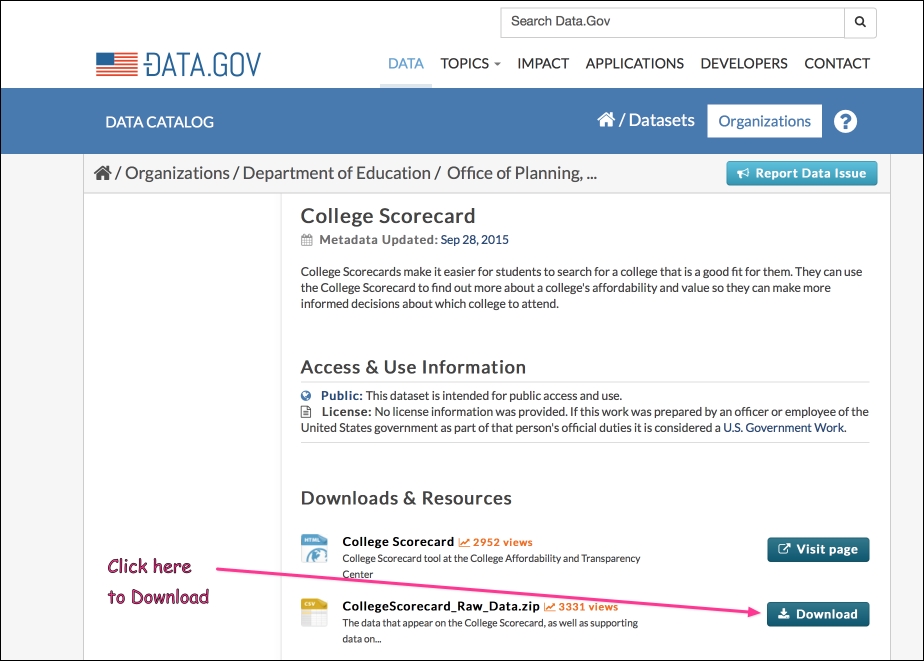Follow the U.S. Government Work link
The image size is (924, 661).
(784, 428)
